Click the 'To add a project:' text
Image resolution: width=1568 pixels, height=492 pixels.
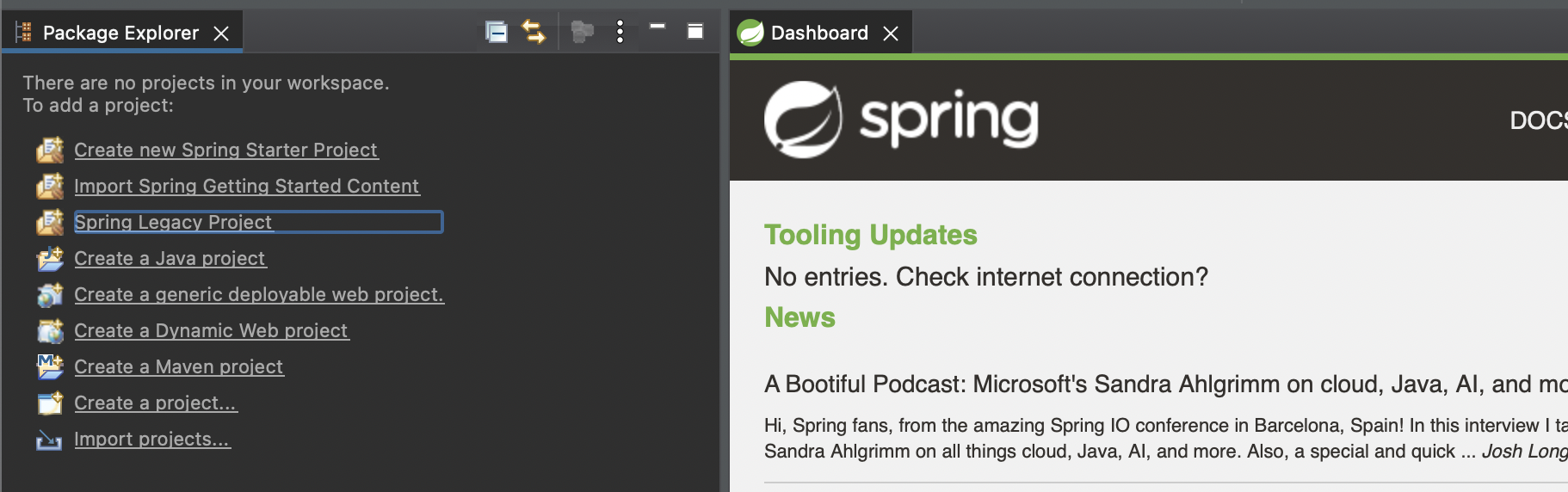98,105
